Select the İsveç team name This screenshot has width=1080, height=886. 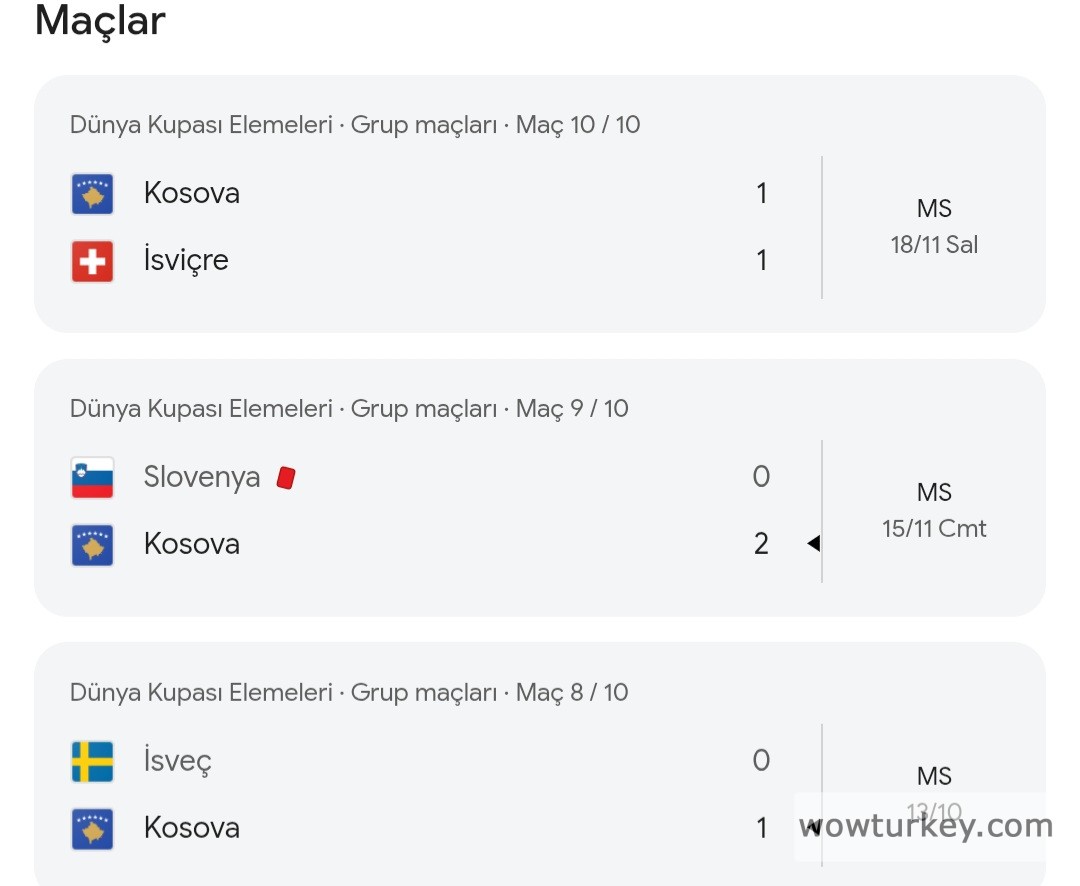click(178, 762)
